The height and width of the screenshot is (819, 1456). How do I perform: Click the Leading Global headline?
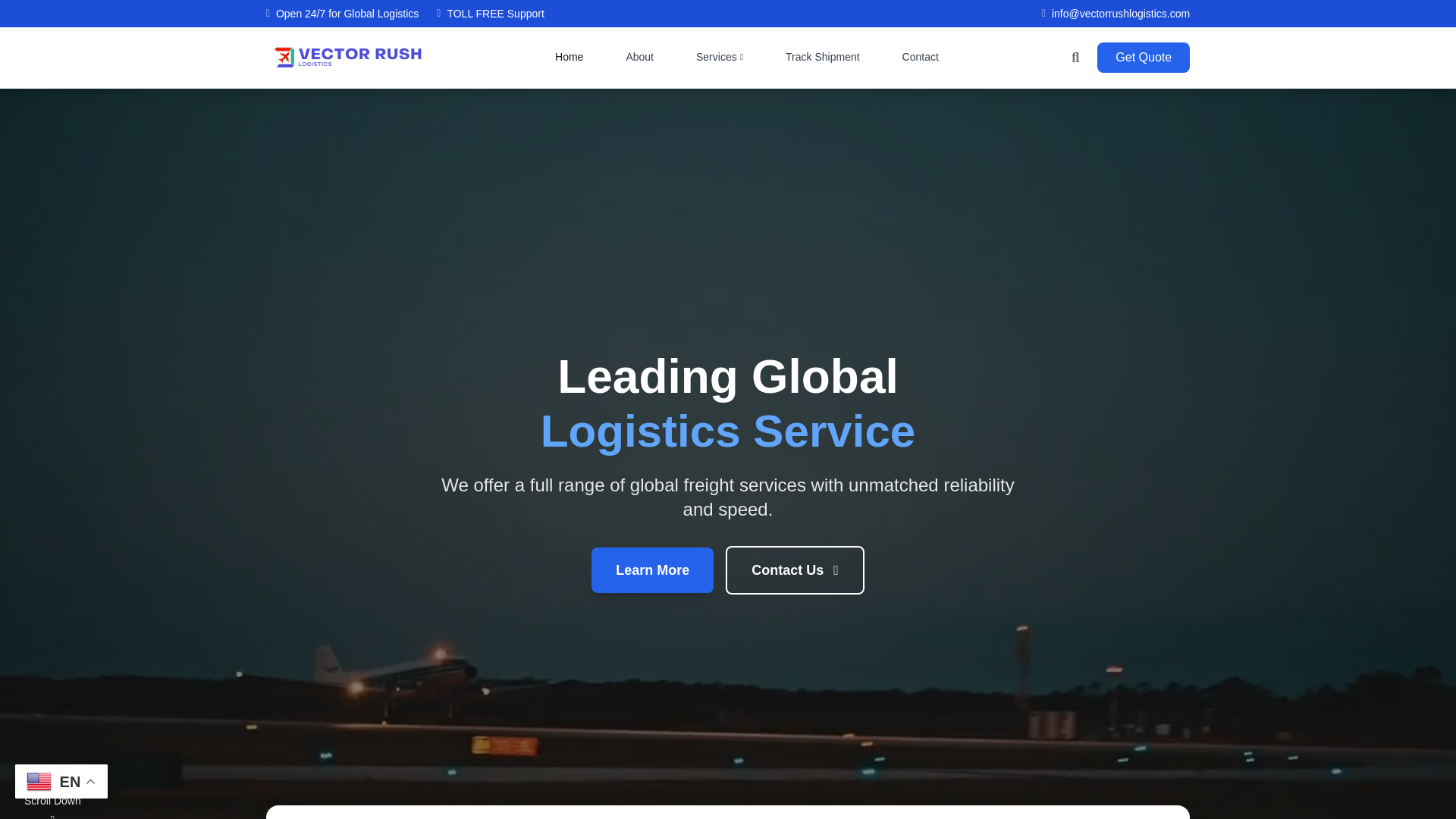(728, 377)
